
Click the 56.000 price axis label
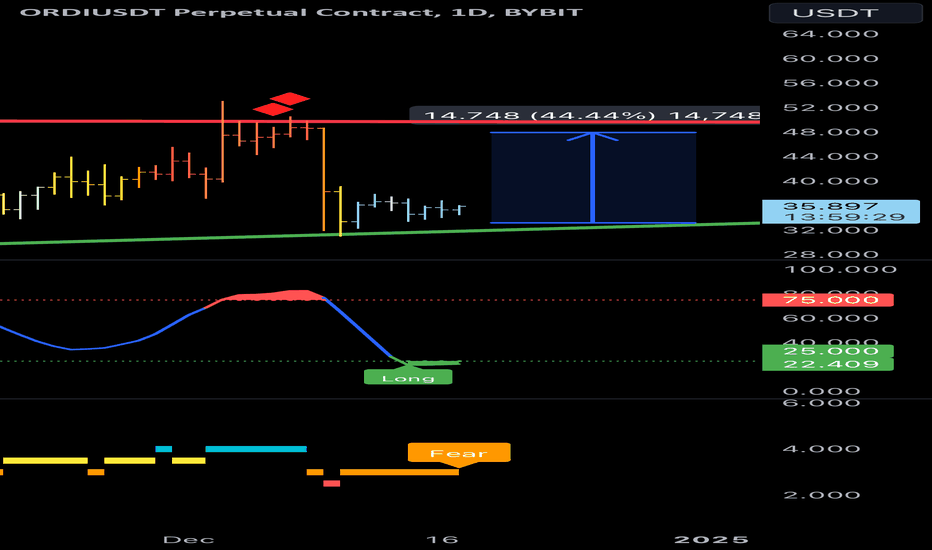coord(830,83)
